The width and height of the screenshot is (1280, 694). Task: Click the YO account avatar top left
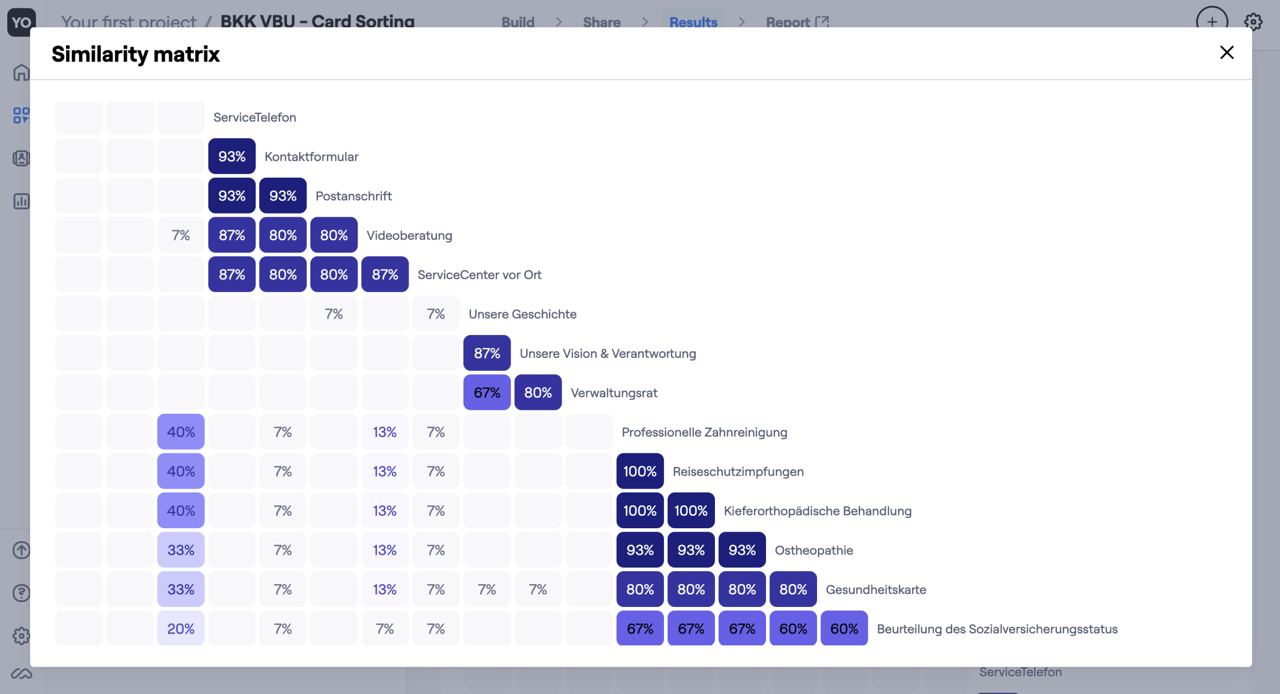tap(20, 21)
